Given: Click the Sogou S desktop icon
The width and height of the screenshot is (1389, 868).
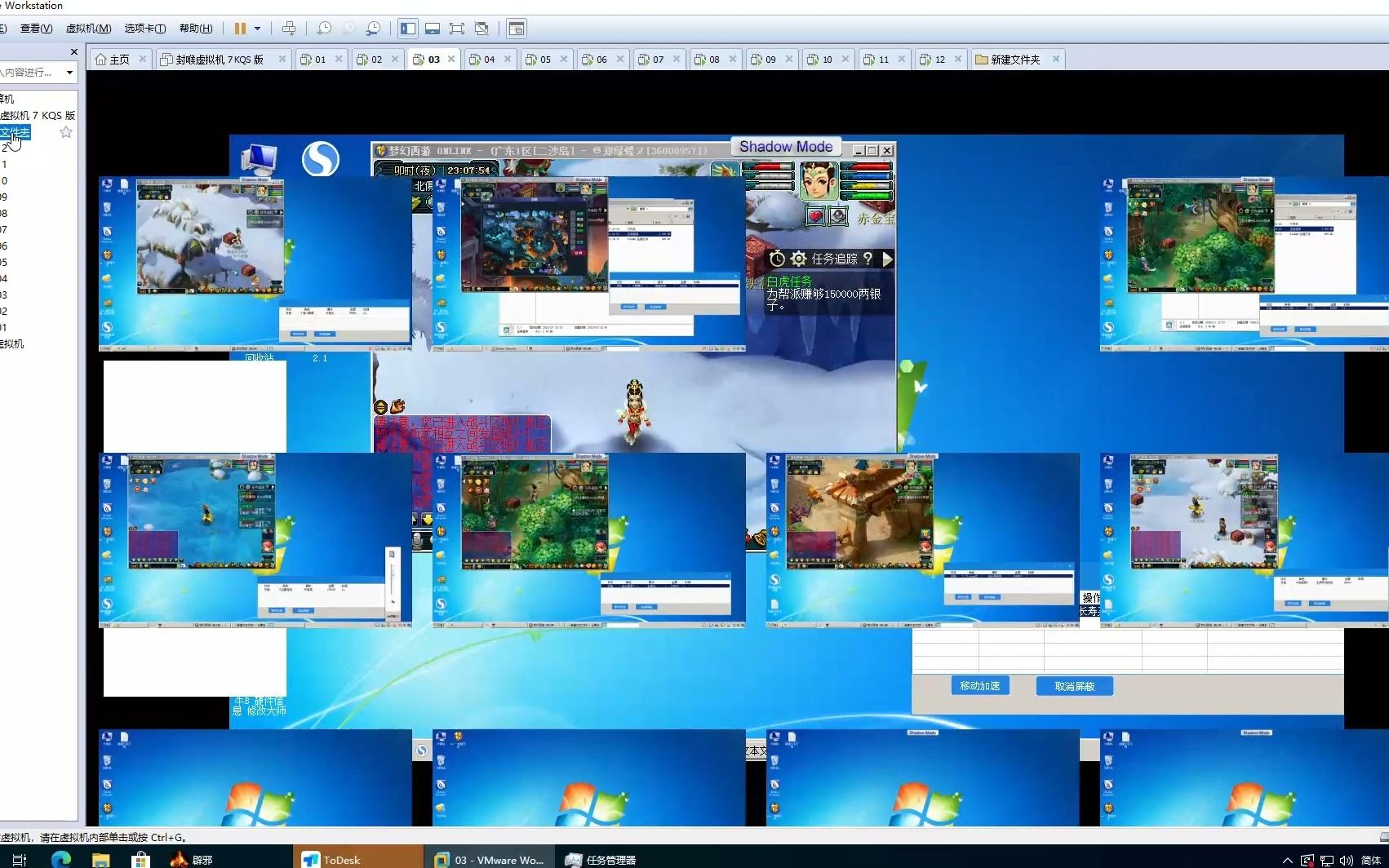Looking at the screenshot, I should click(320, 158).
